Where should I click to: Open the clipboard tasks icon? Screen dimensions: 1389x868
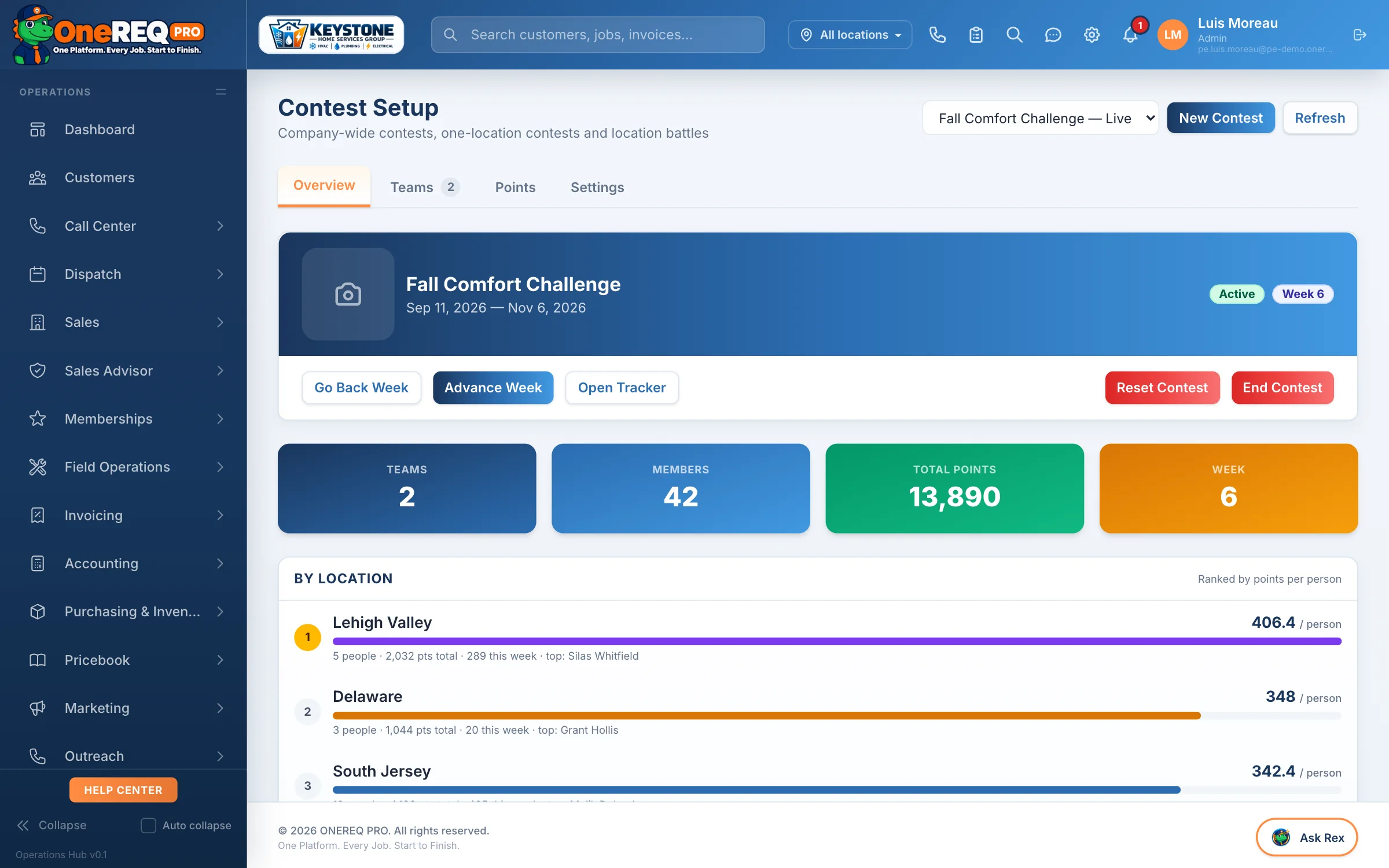[976, 35]
